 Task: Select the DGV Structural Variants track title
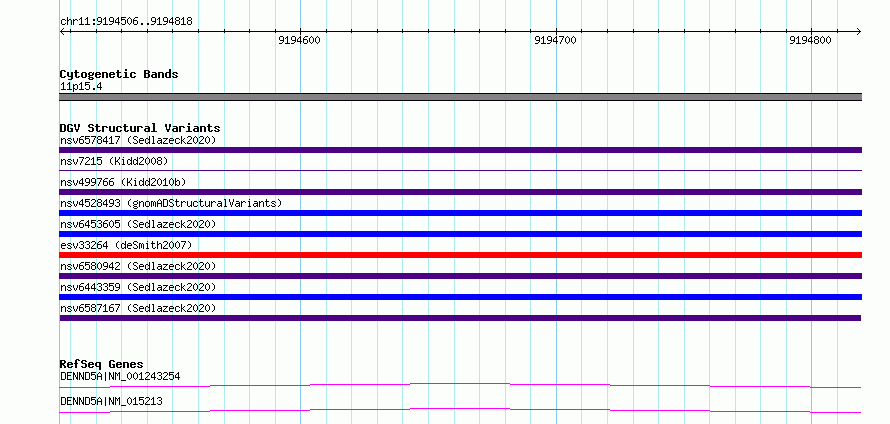pyautogui.click(x=140, y=128)
